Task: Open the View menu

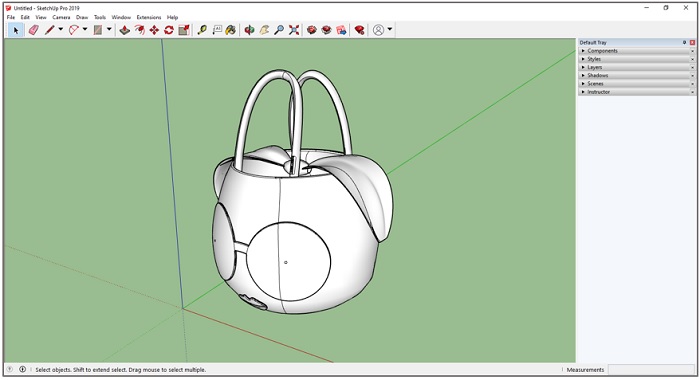Action: click(41, 17)
